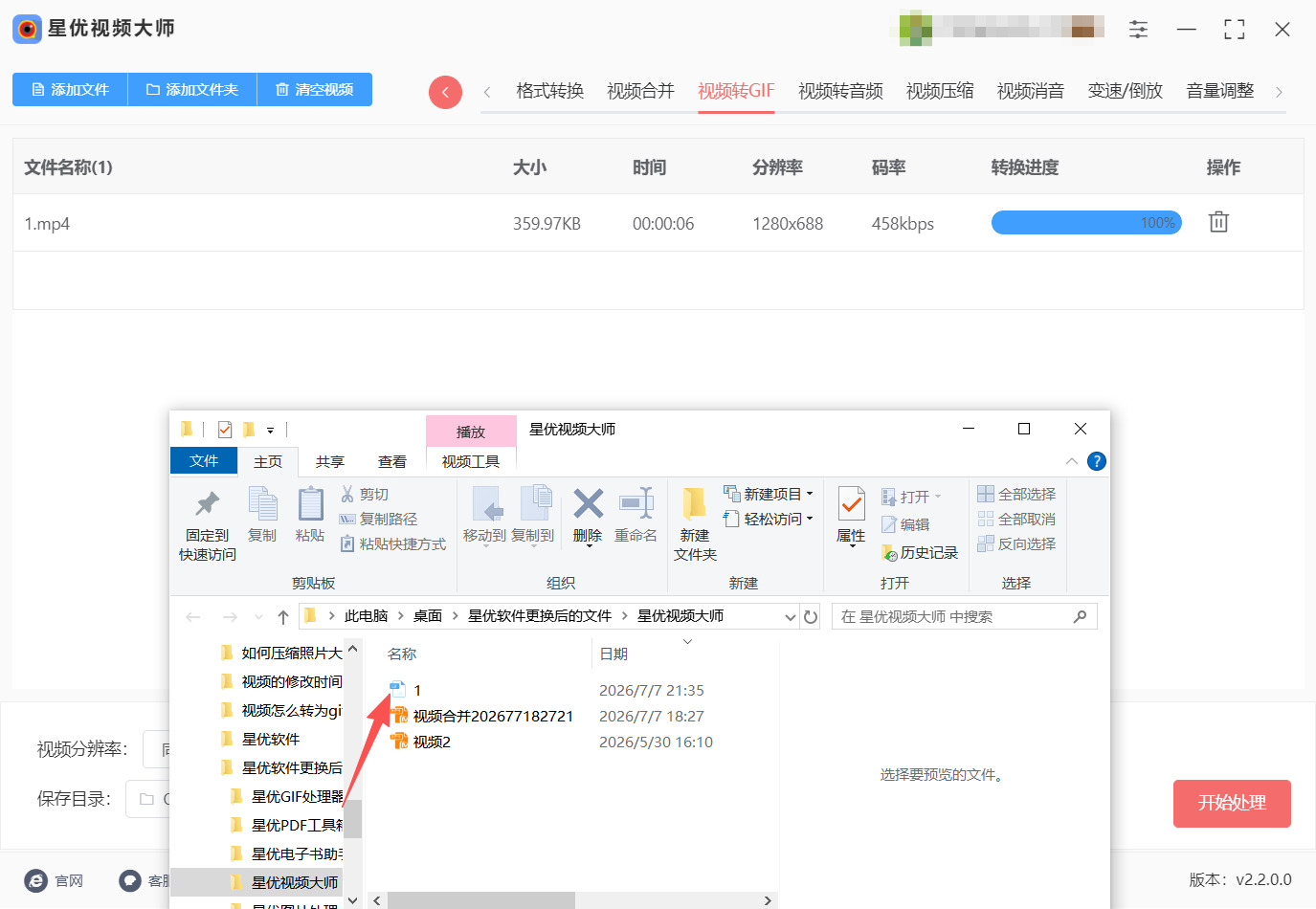Image resolution: width=1316 pixels, height=909 pixels.
Task: Click the 1.mp4 conversion progress bar
Action: coord(1086,223)
